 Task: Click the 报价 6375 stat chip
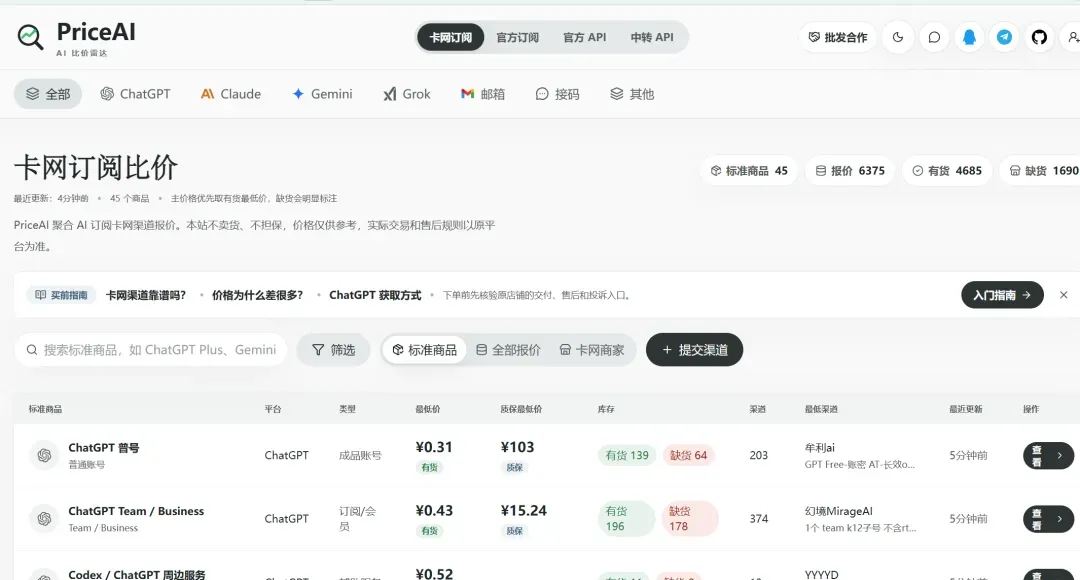point(850,171)
